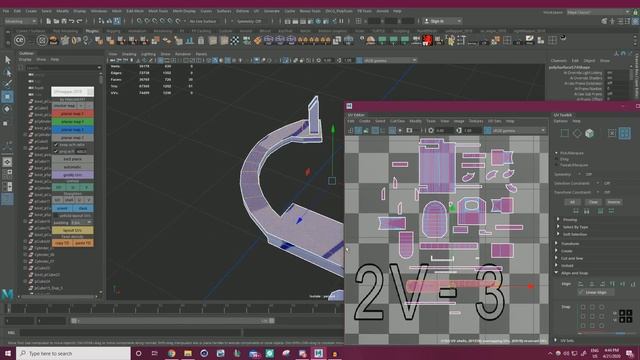Select the arrow Select tool in toolbox
This screenshot has height=360, width=640.
click(x=7, y=60)
